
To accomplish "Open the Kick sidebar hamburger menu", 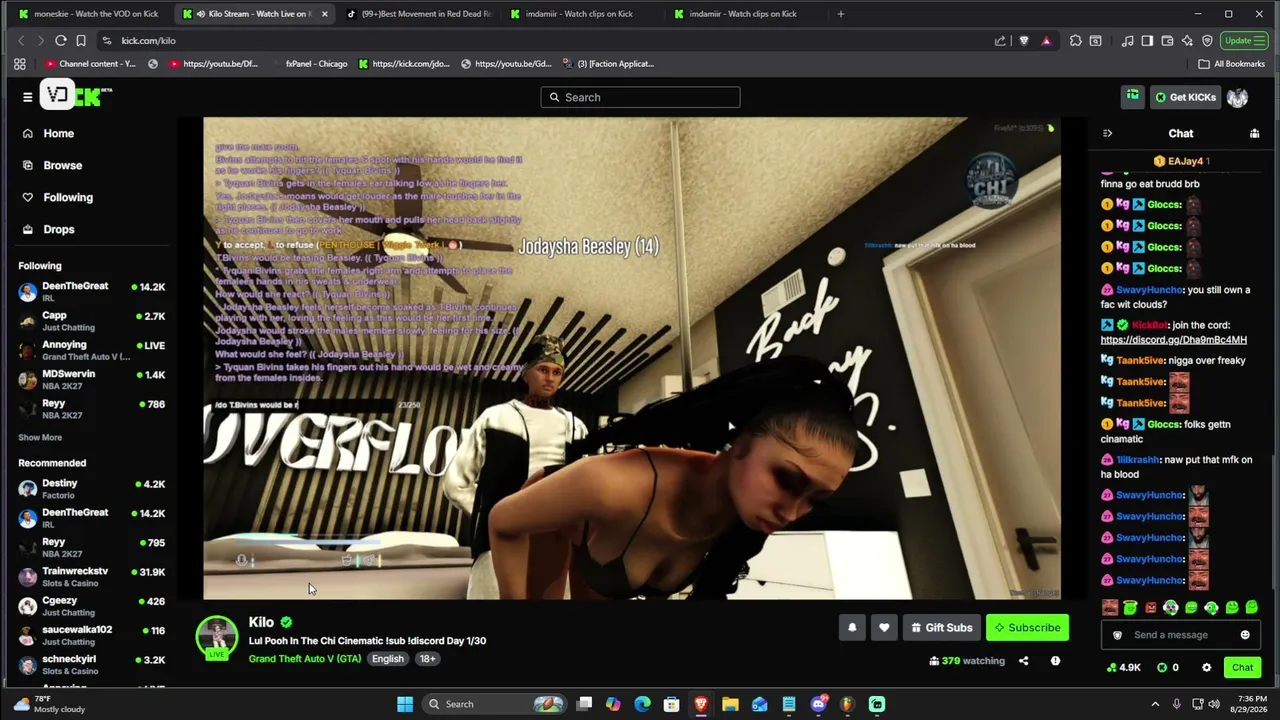I will coord(27,97).
